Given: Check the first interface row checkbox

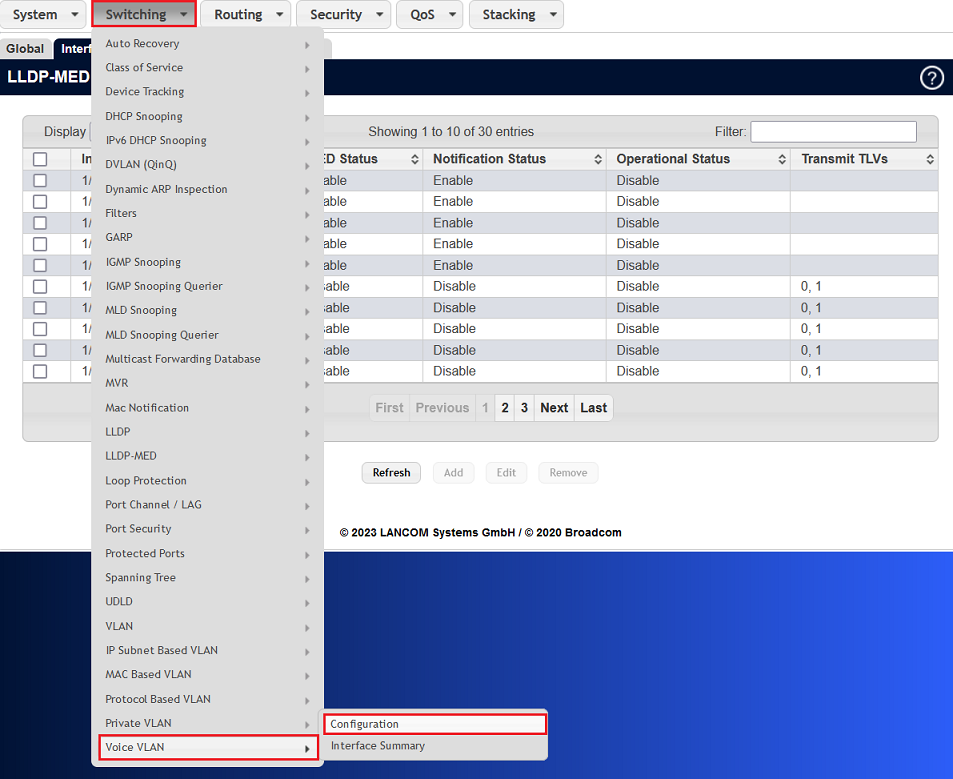Looking at the screenshot, I should click(39, 180).
